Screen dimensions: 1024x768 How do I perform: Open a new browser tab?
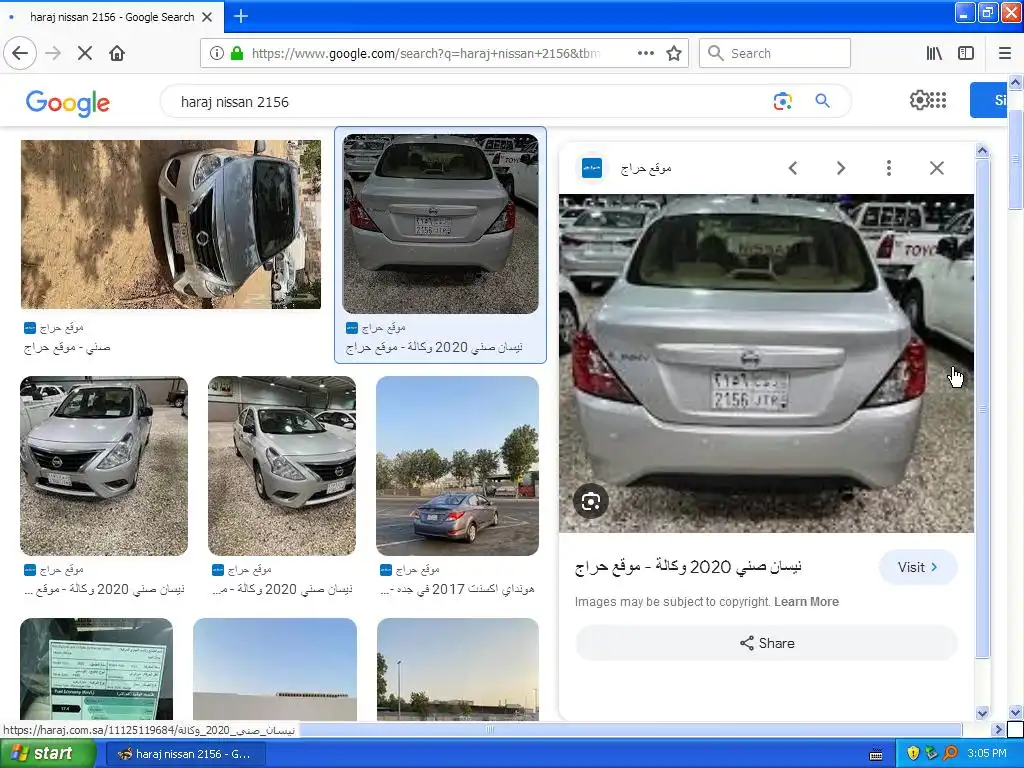[x=241, y=16]
